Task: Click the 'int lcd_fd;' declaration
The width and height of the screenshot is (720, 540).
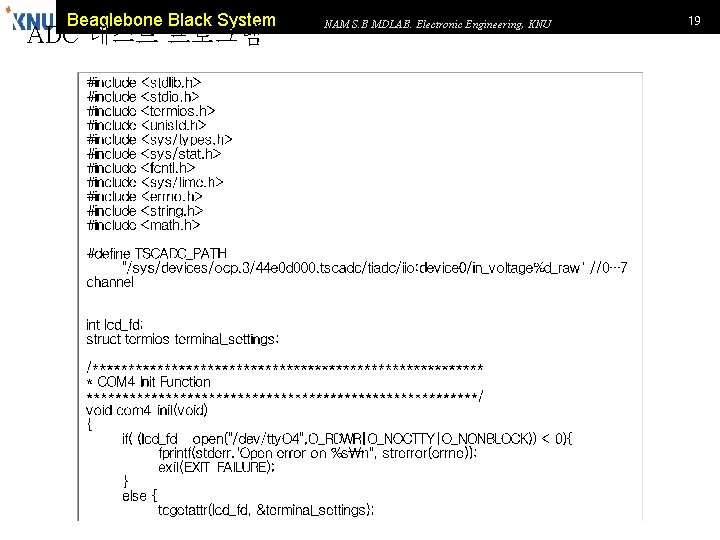Action: coord(114,325)
